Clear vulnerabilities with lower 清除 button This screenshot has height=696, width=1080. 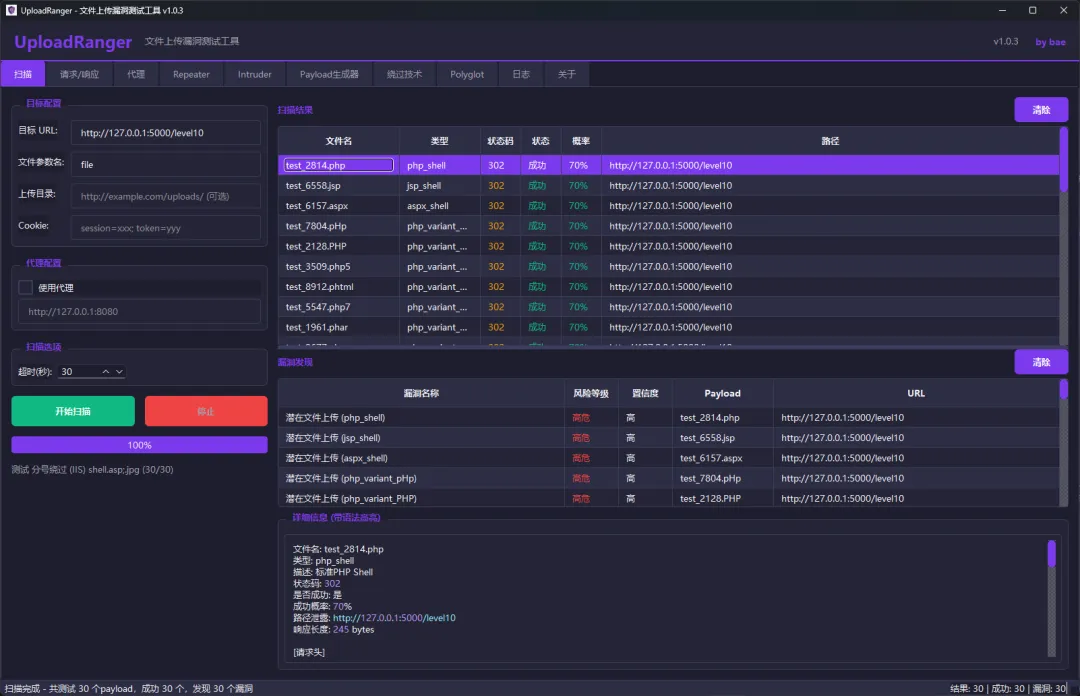click(x=1041, y=362)
